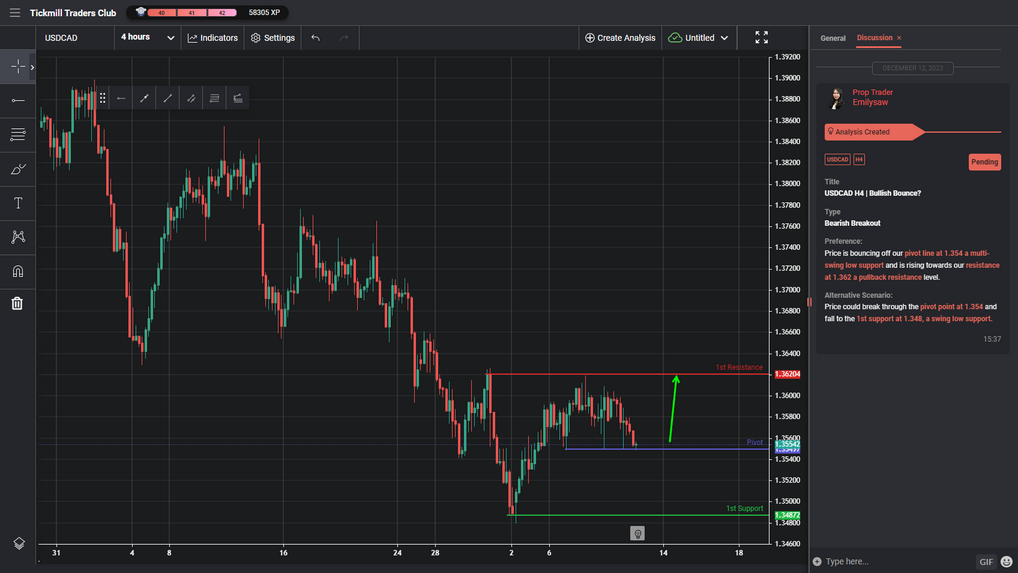Click the current price label 1.35542
The width and height of the screenshot is (1018, 573).
point(788,444)
